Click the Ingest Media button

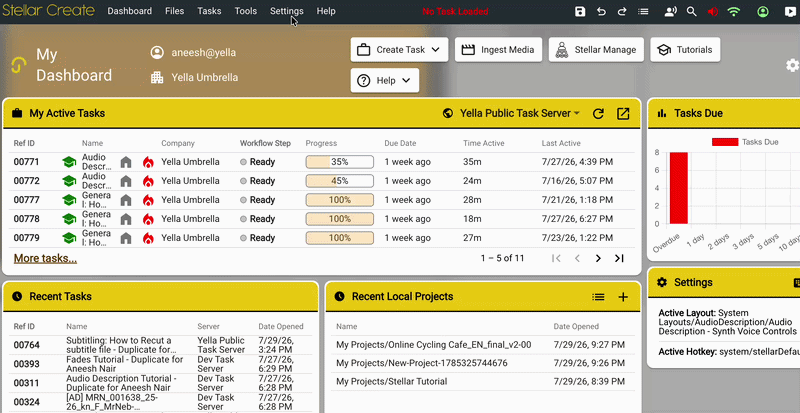tap(498, 50)
